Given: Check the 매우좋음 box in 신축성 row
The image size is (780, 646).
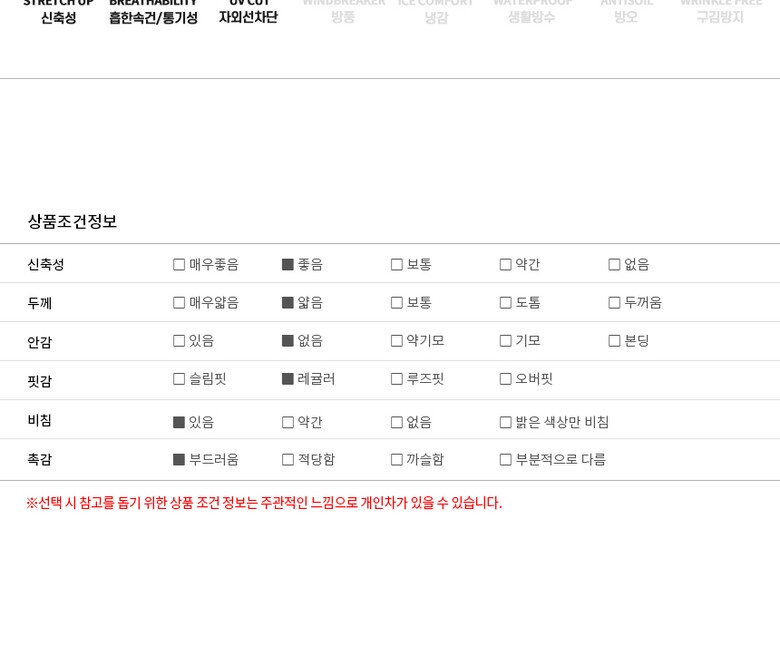Looking at the screenshot, I should (x=179, y=265).
